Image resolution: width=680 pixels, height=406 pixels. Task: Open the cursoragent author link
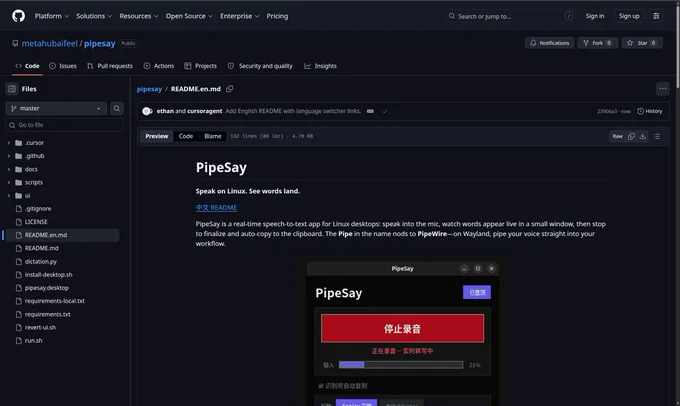(205, 111)
